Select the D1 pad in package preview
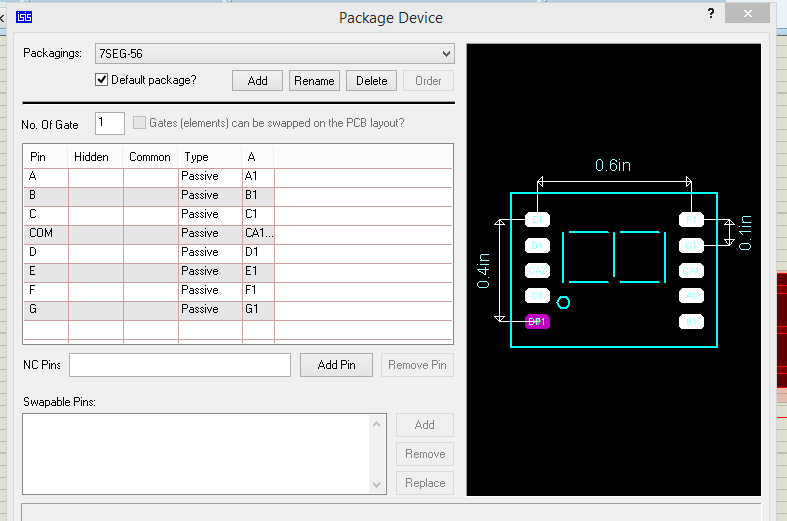 (x=537, y=245)
